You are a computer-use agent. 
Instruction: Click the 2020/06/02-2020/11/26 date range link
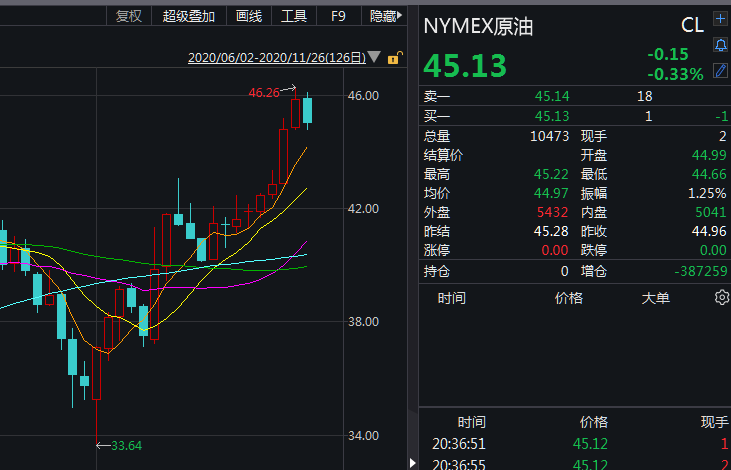pyautogui.click(x=275, y=58)
